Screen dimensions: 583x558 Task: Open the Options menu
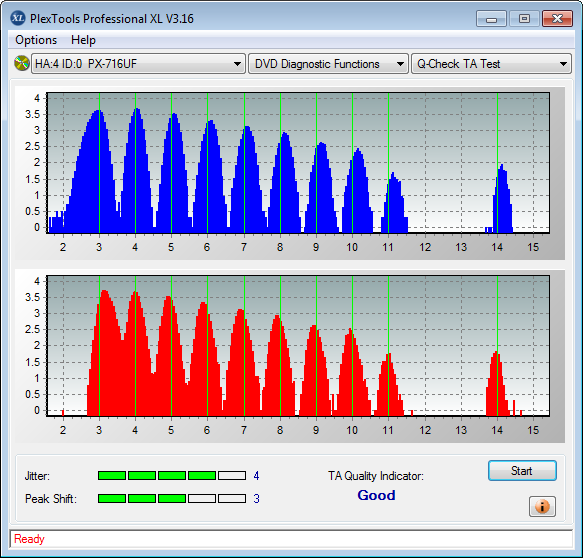[36, 40]
